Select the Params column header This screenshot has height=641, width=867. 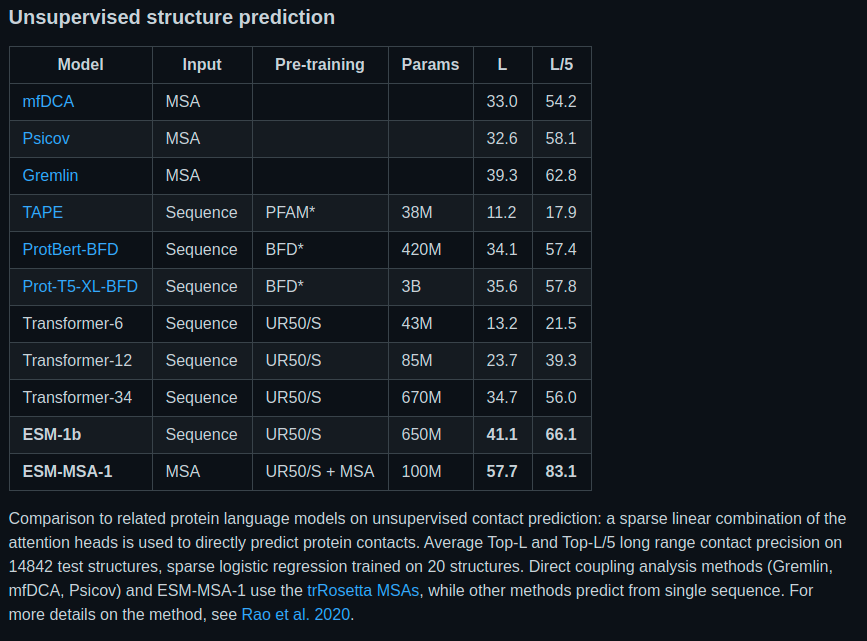[430, 65]
